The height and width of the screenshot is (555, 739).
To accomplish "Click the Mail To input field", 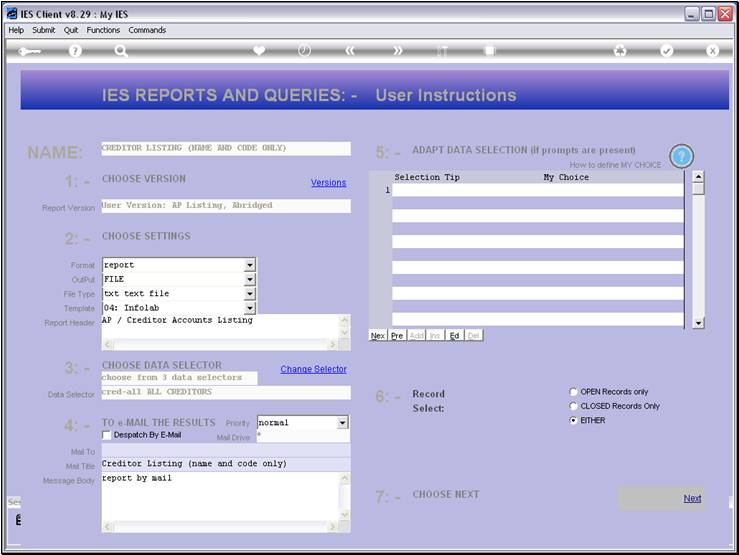I will click(226, 450).
